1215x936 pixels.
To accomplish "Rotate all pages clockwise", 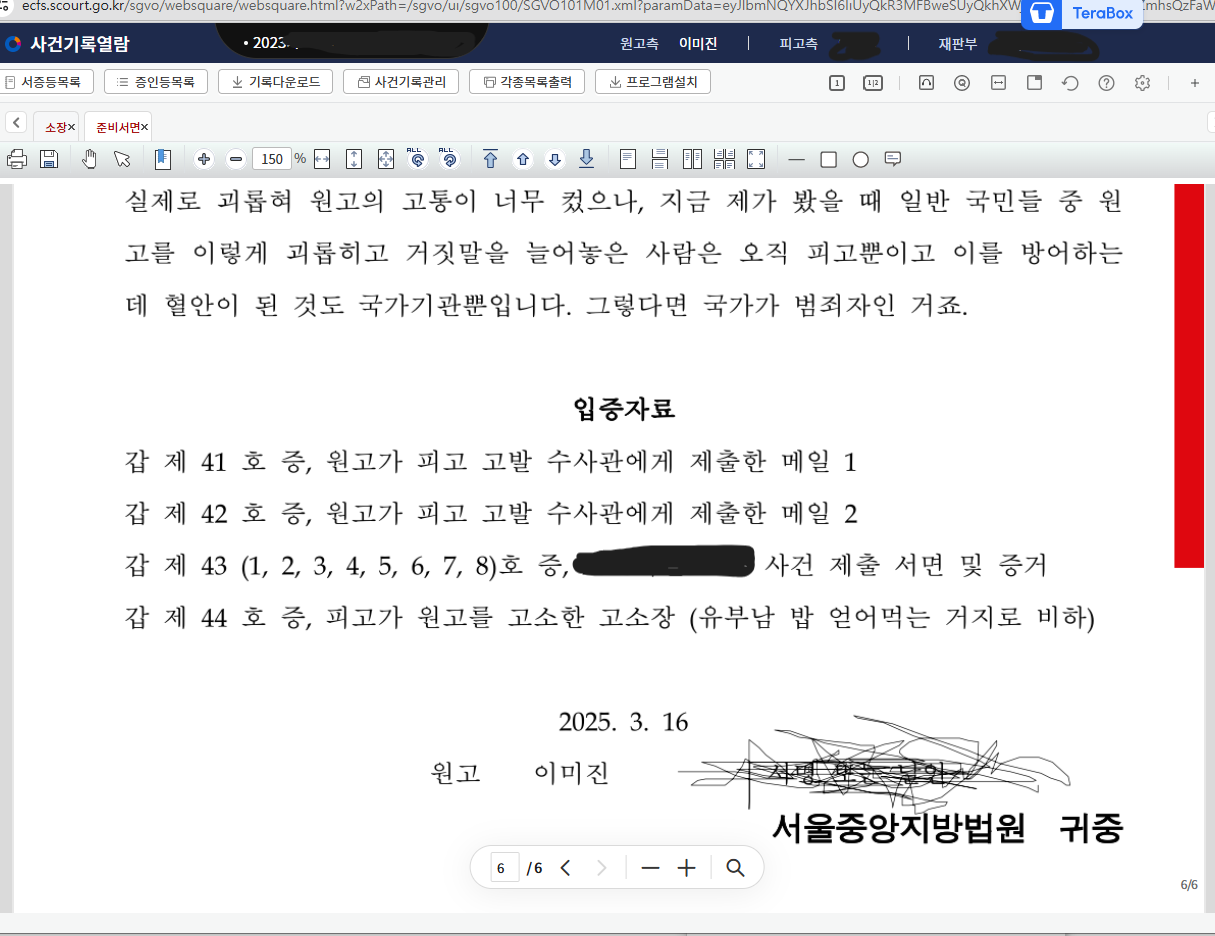I will (x=417, y=158).
